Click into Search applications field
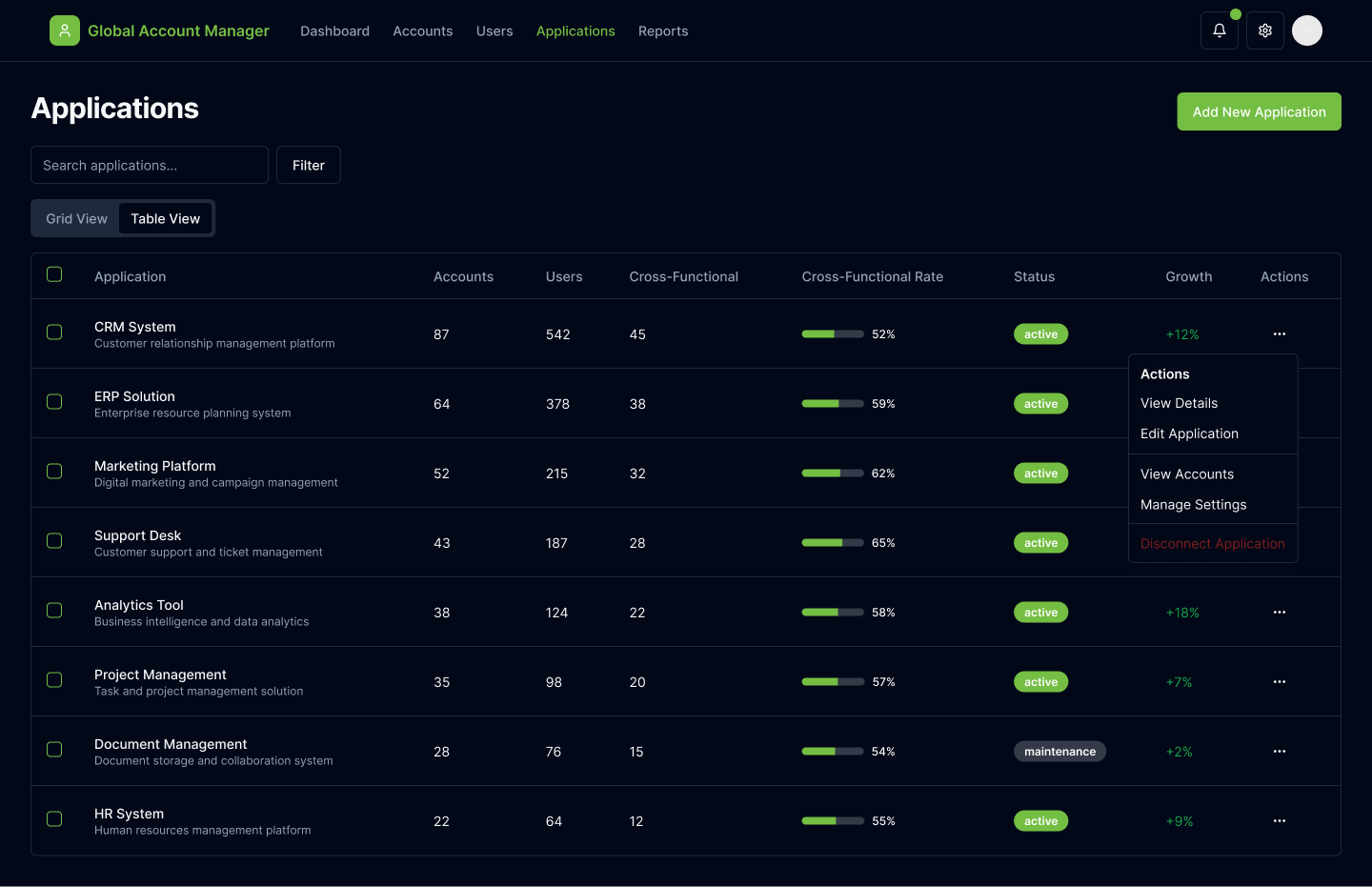Screen dimensions: 1372x887 coord(150,165)
